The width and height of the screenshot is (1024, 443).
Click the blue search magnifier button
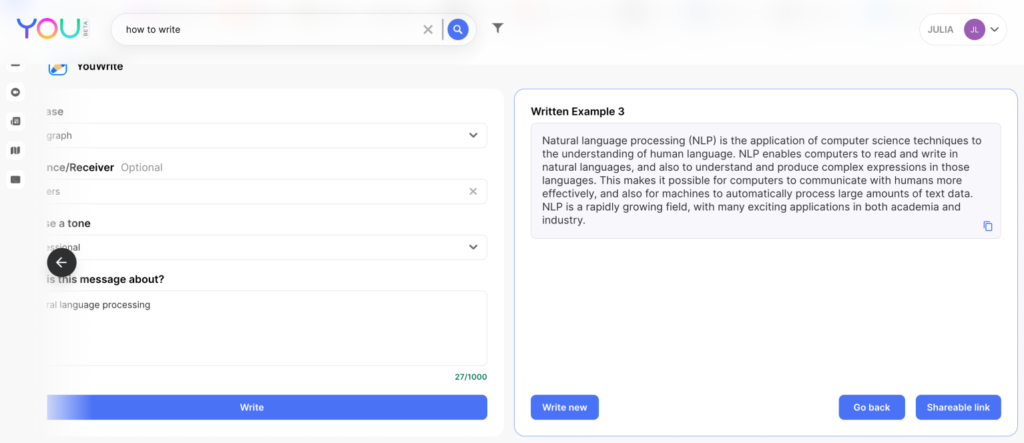pos(457,29)
